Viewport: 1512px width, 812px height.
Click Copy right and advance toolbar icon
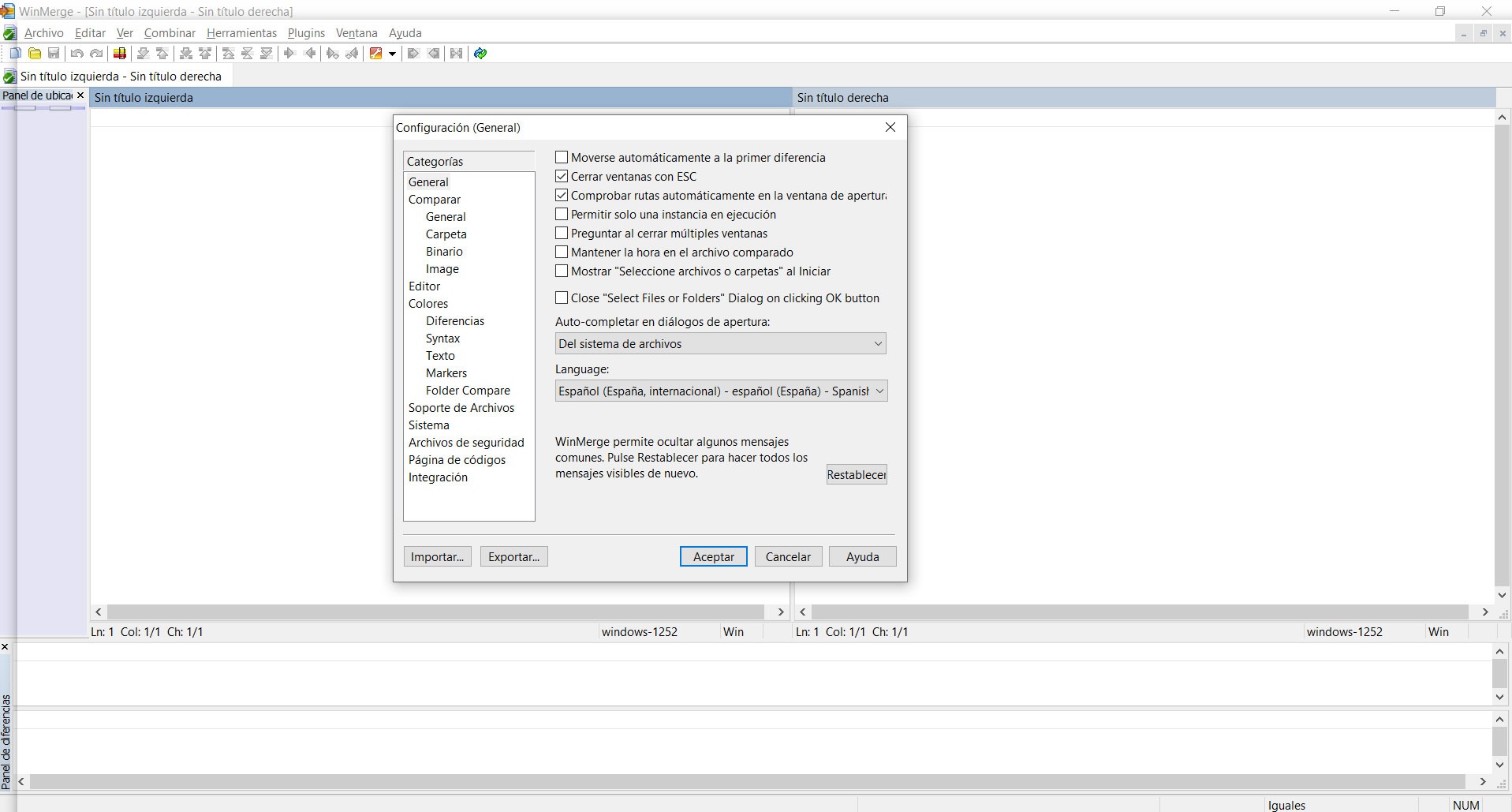point(333,54)
